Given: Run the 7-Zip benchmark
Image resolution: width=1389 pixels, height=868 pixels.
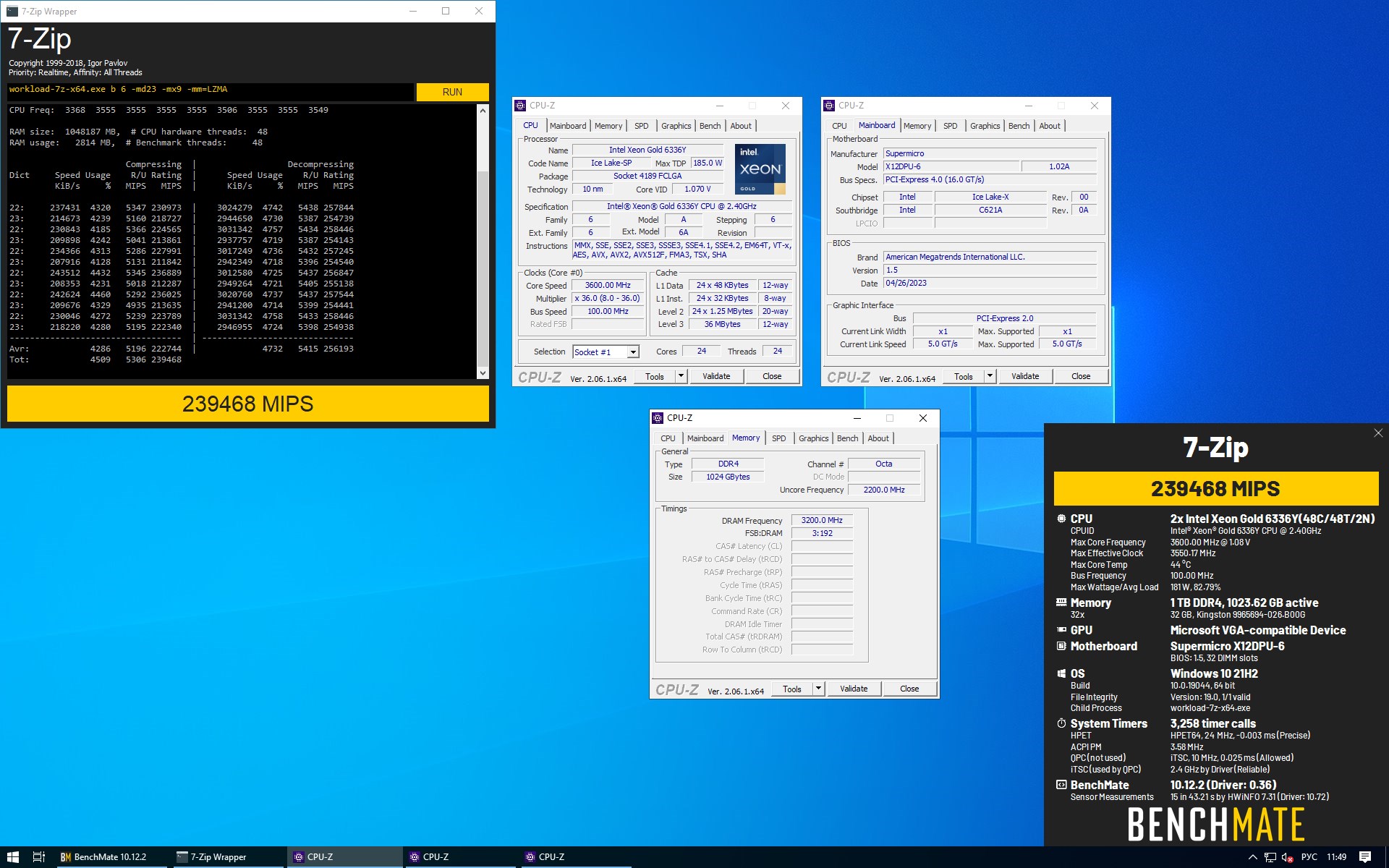Looking at the screenshot, I should tap(452, 92).
